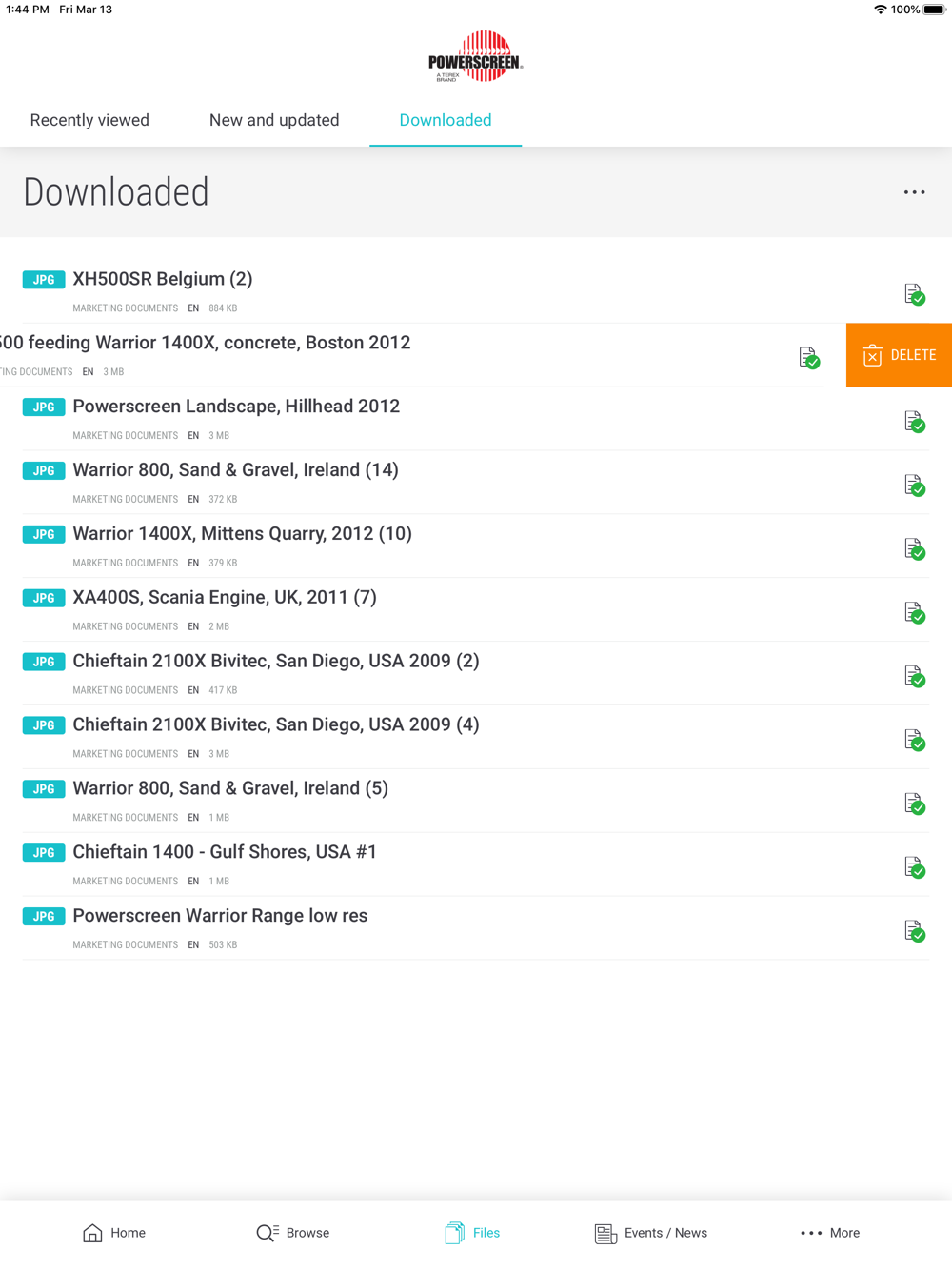Tap downloaded icon for Powerscreen Landscape, Hillhead 2012
The height and width of the screenshot is (1270, 952).
point(915,422)
